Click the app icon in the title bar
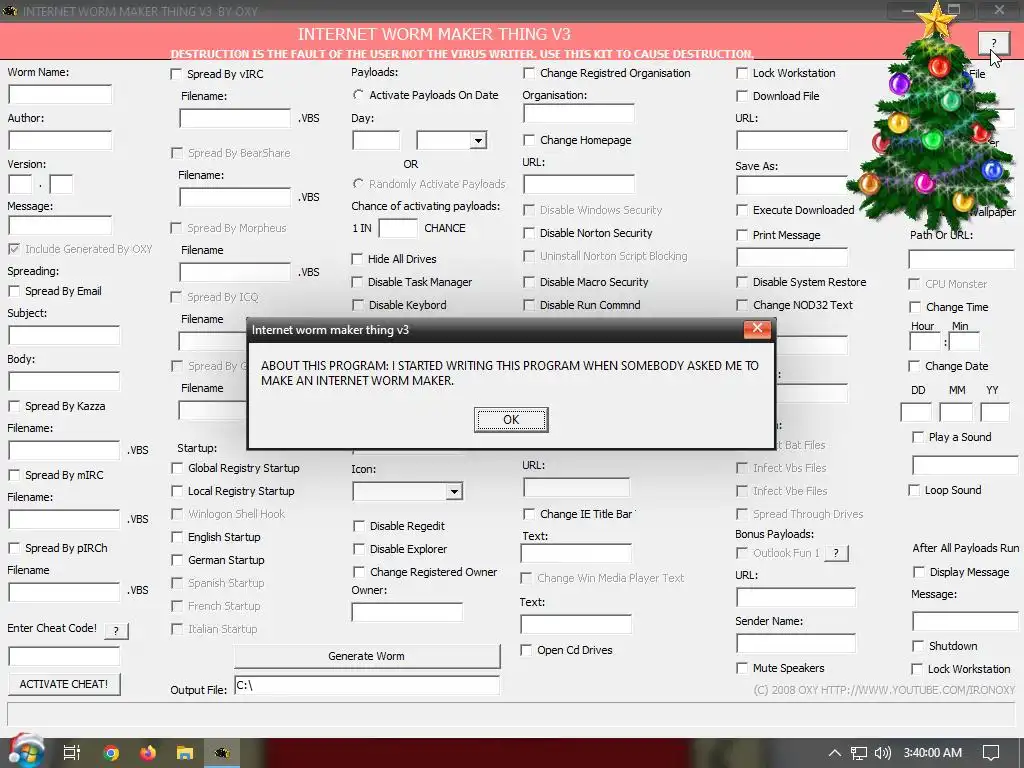The image size is (1024, 768). pos(10,11)
